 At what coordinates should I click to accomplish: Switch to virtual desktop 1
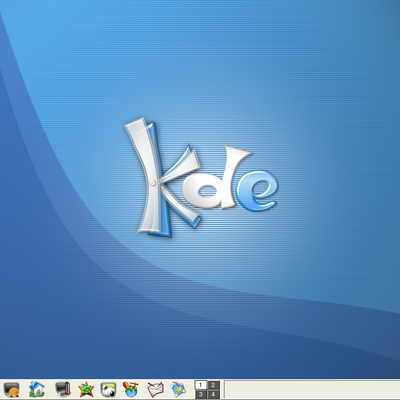(200, 385)
